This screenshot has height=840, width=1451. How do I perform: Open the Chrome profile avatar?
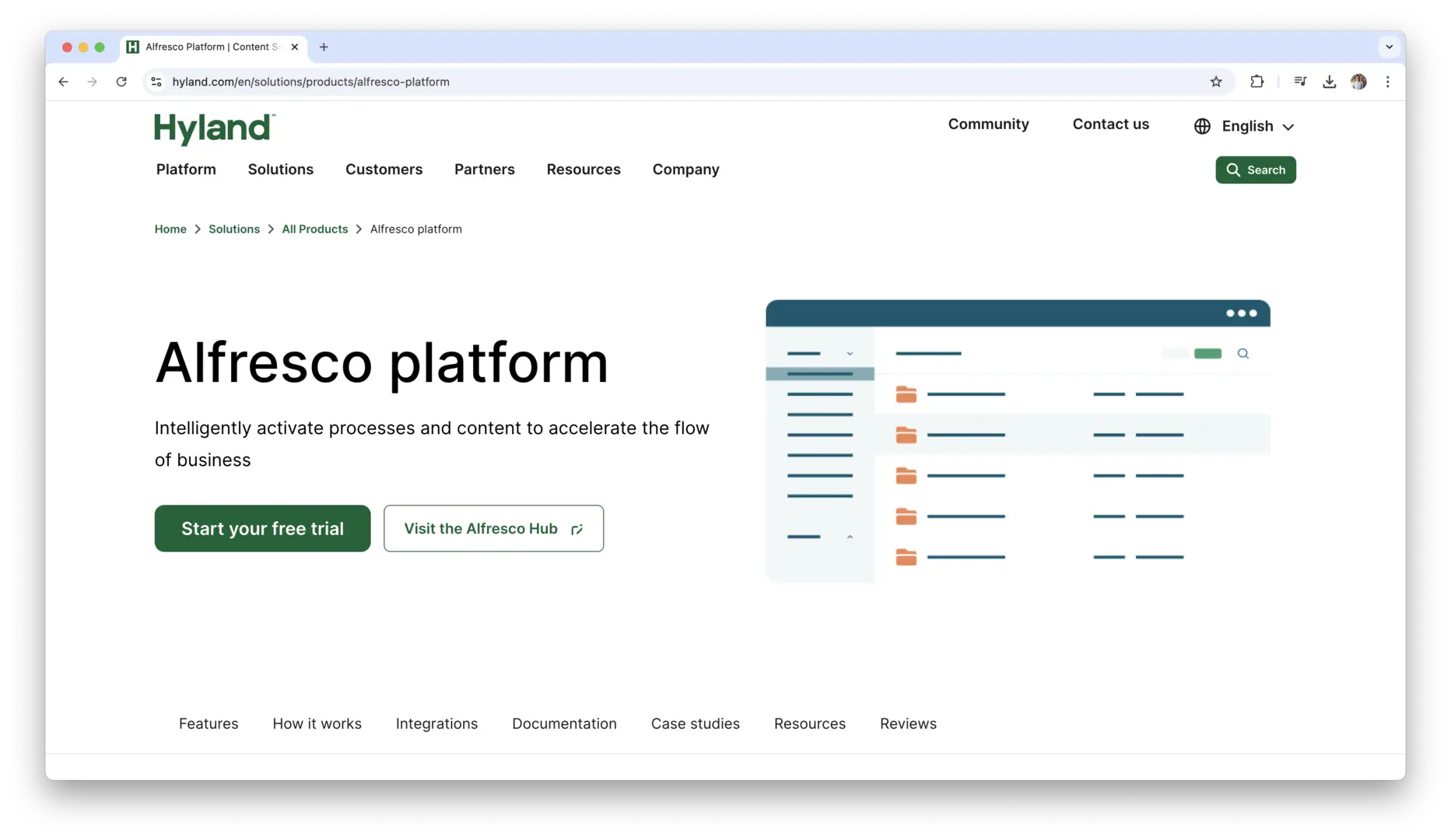(1358, 82)
